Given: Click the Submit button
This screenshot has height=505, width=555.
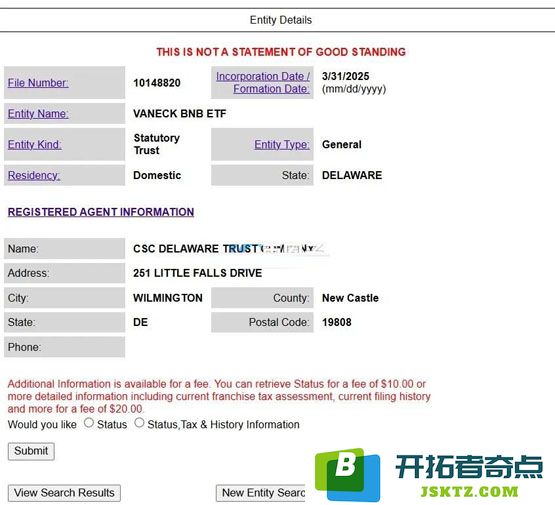Looking at the screenshot, I should pos(31,451).
